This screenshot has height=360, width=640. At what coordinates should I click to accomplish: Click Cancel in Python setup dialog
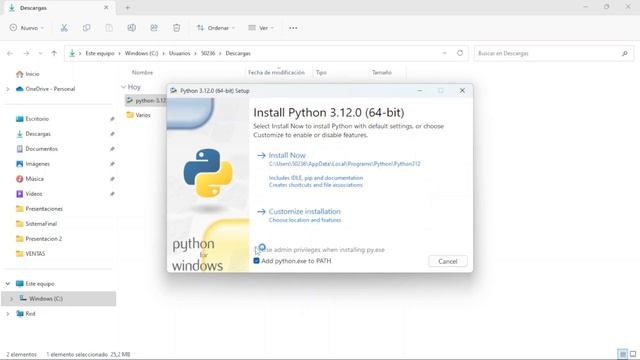(448, 261)
